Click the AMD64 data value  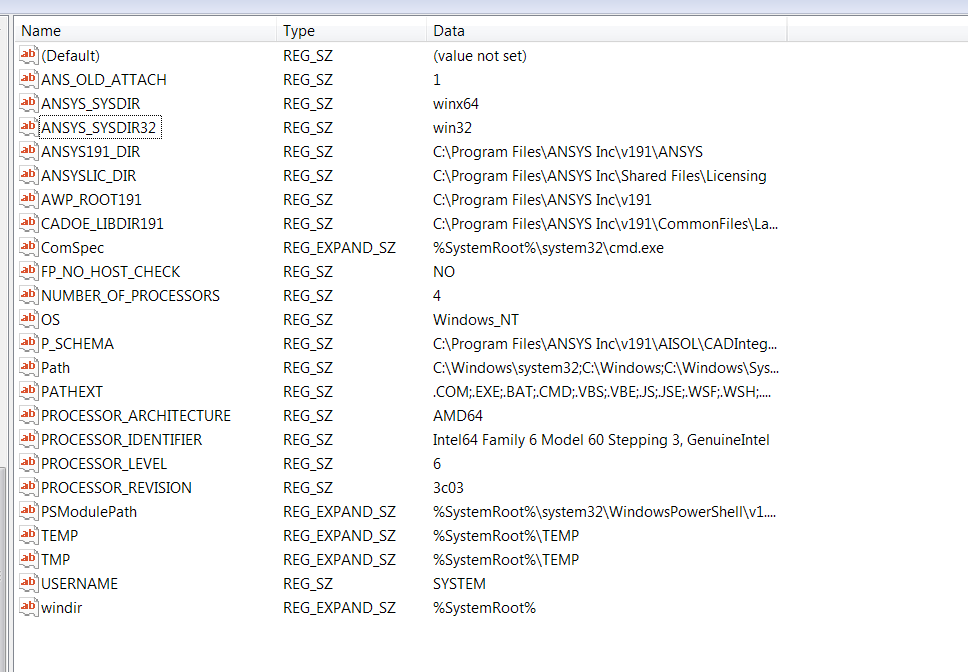tap(457, 416)
